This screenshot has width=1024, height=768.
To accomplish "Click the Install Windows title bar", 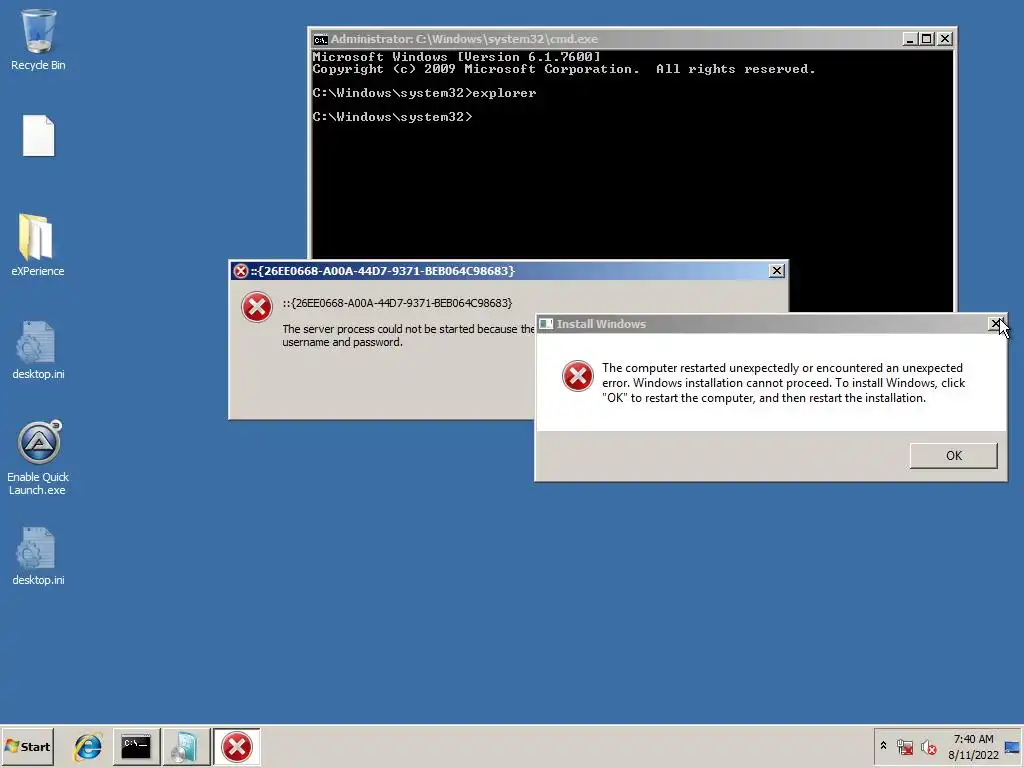I will point(771,324).
